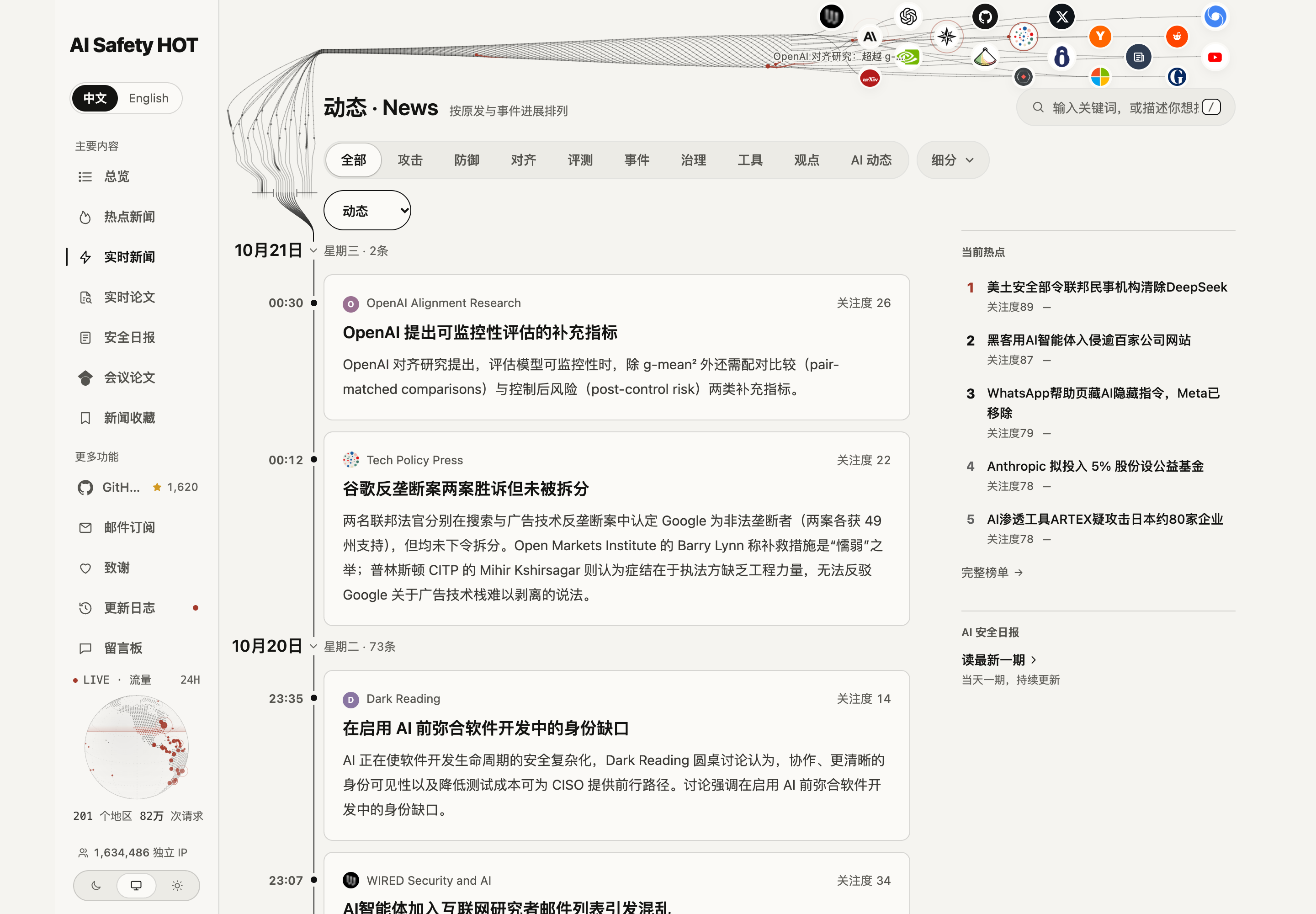Click the compass star source icon
Image resolution: width=1316 pixels, height=914 pixels.
click(x=946, y=37)
